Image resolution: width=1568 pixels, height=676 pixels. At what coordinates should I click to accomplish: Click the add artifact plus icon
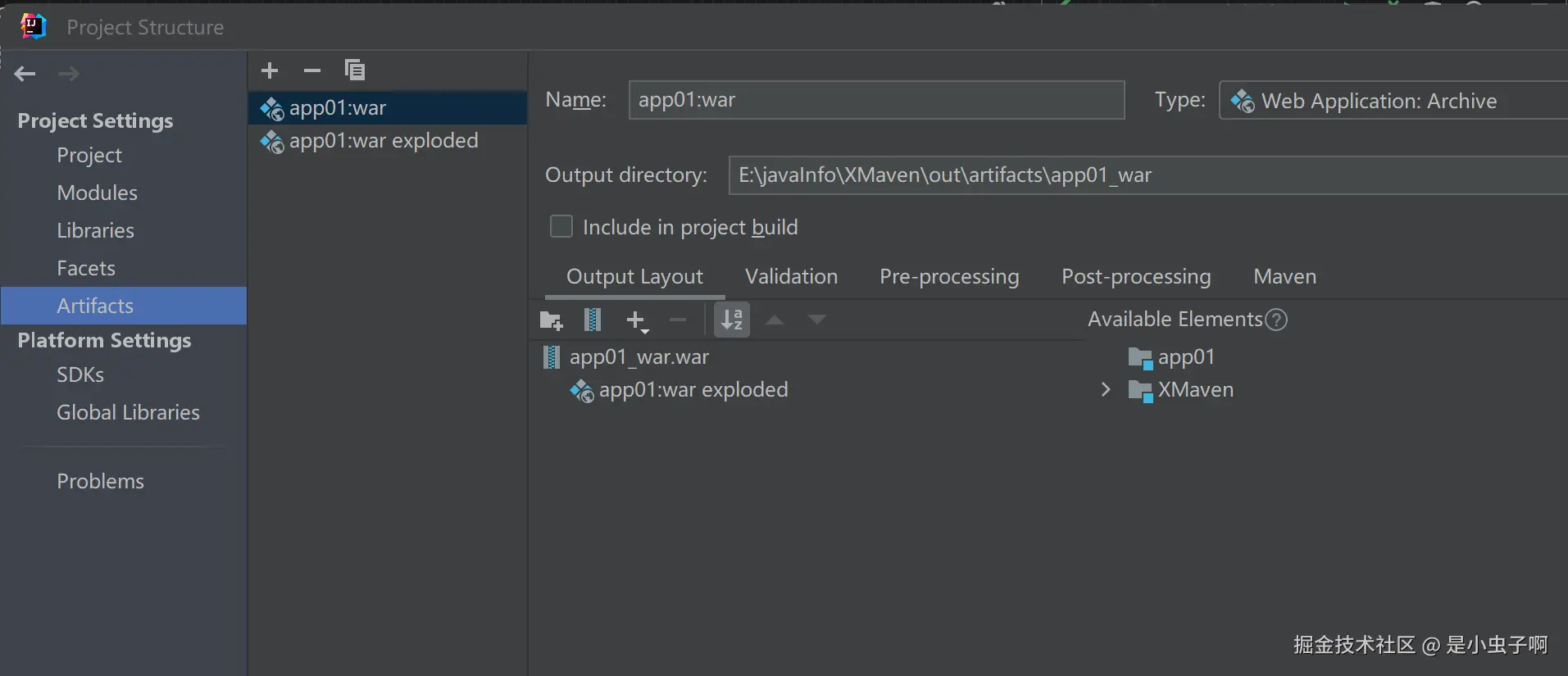(x=270, y=70)
